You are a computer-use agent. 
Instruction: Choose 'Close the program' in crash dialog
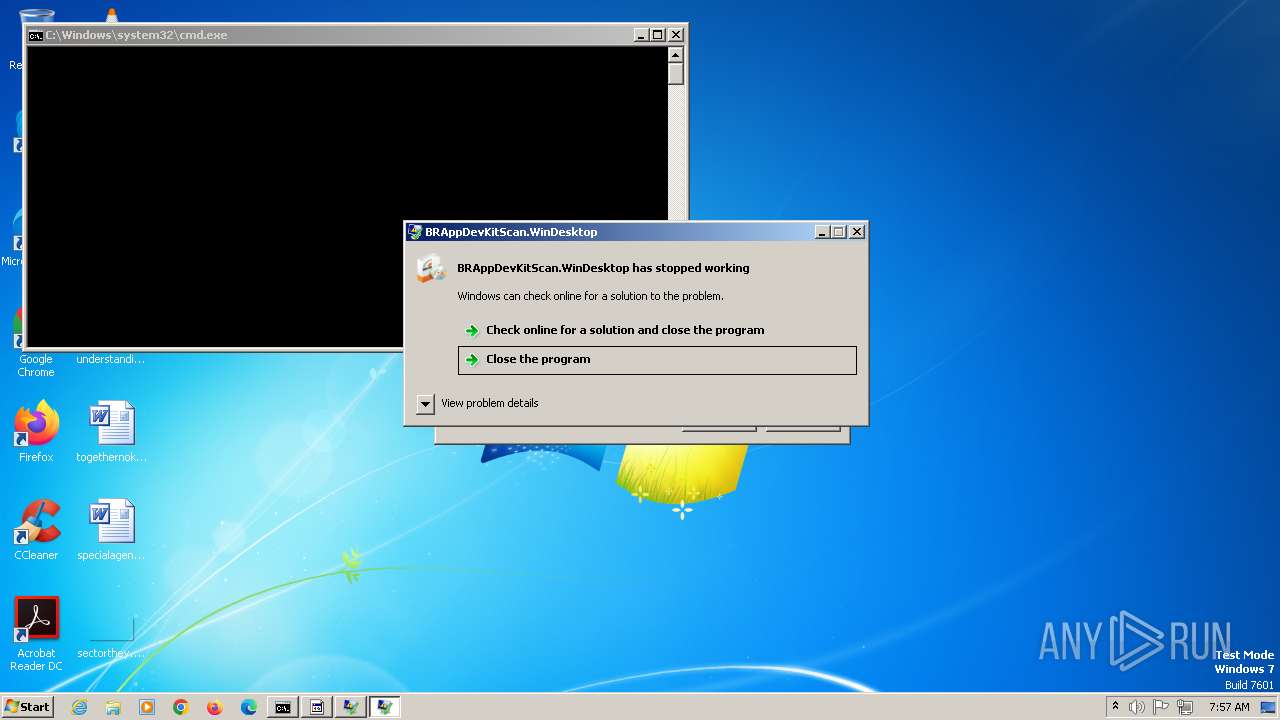657,360
